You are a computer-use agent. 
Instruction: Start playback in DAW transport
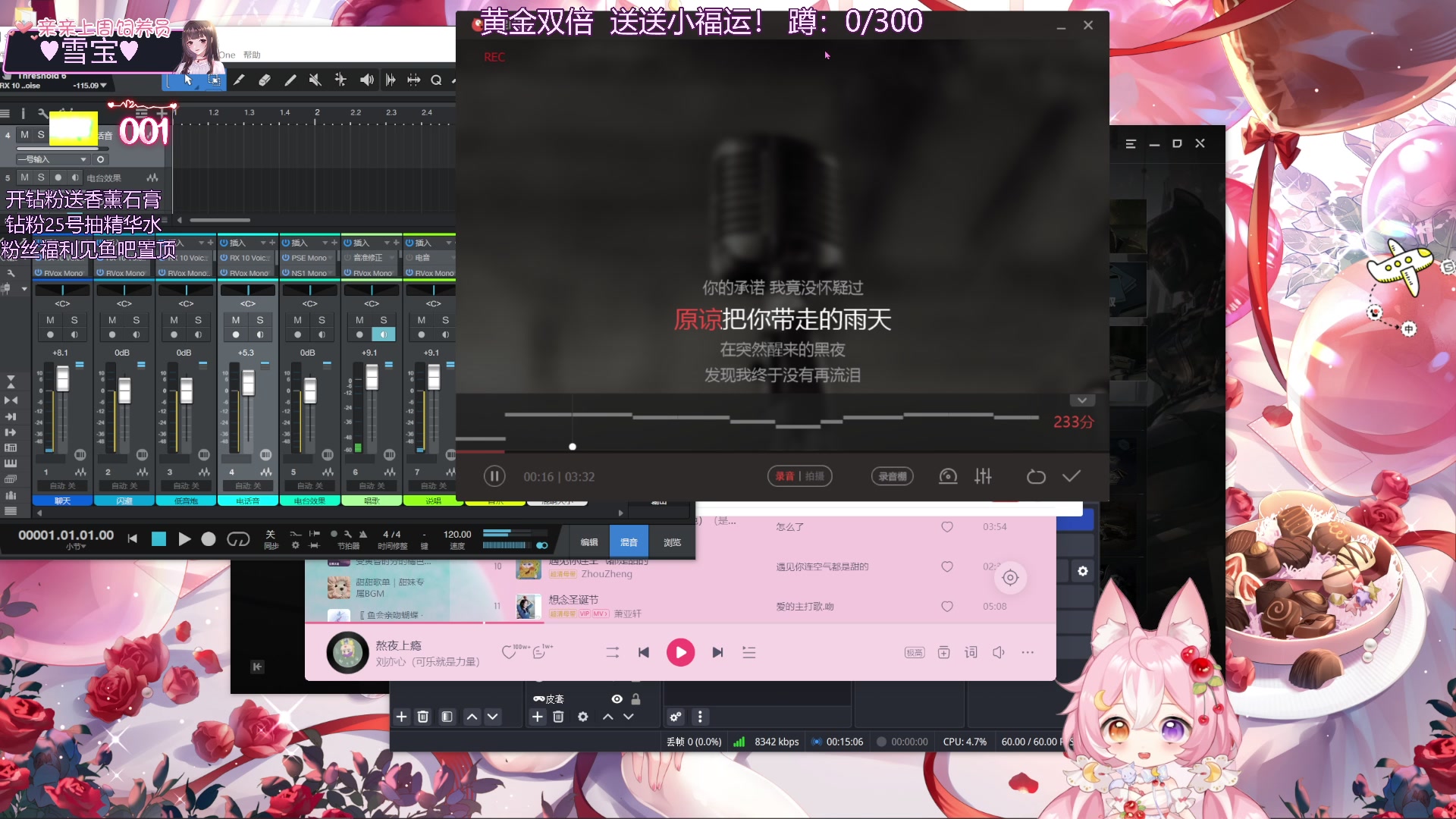[184, 539]
